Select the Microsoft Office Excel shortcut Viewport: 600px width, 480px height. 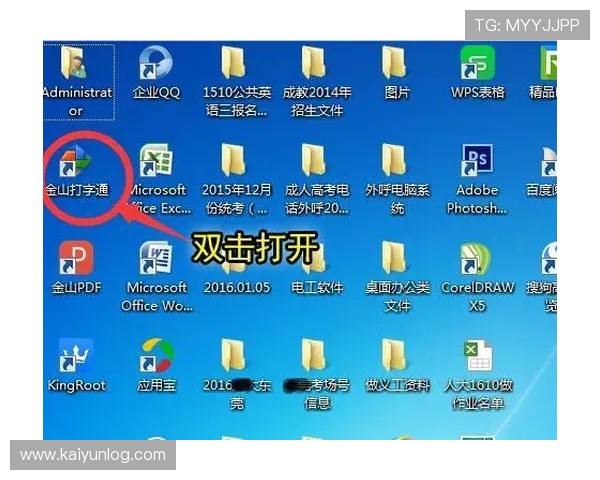pyautogui.click(x=156, y=160)
